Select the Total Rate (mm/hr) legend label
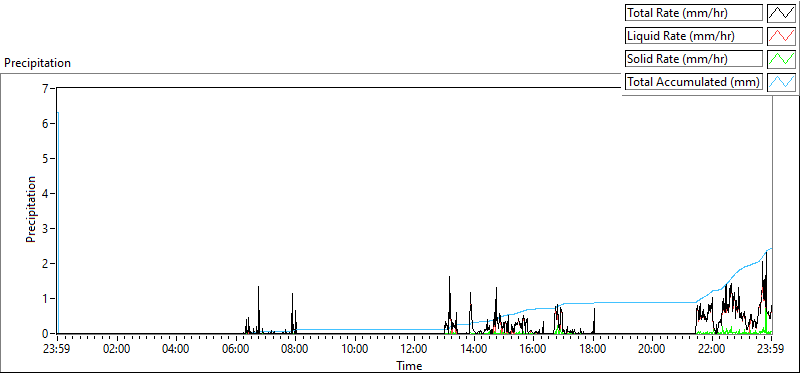 pyautogui.click(x=694, y=13)
